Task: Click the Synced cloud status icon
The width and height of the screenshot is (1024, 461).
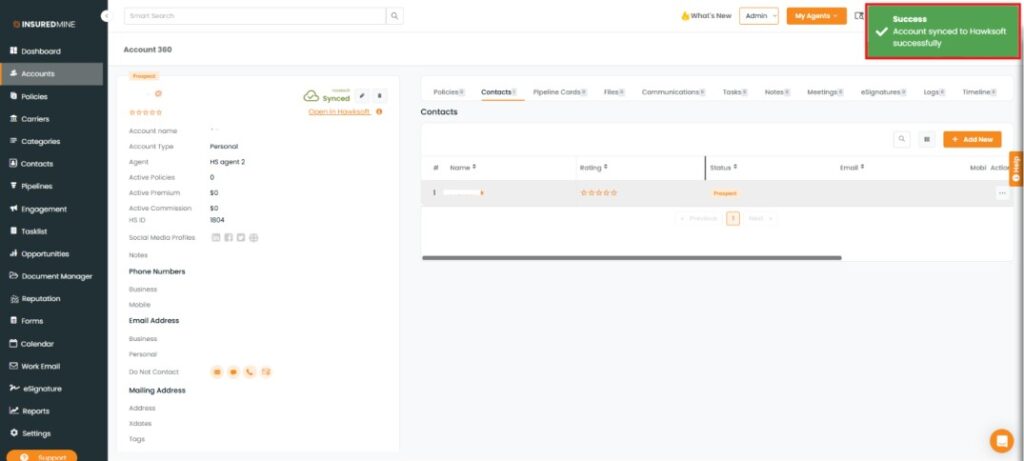Action: pos(311,97)
